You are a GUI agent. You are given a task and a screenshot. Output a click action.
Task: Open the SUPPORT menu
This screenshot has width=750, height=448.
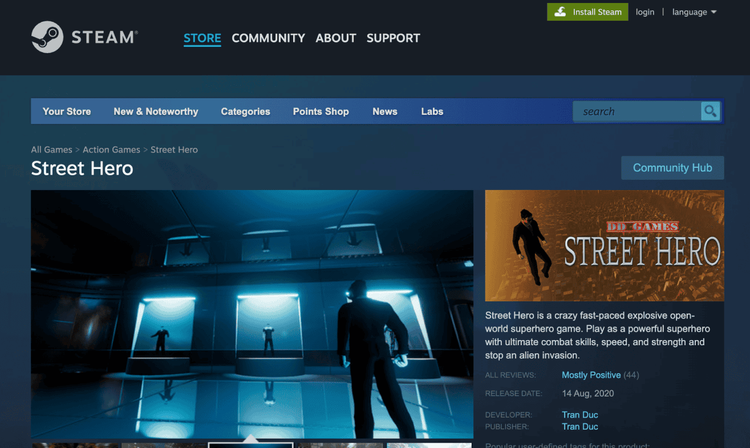(393, 38)
